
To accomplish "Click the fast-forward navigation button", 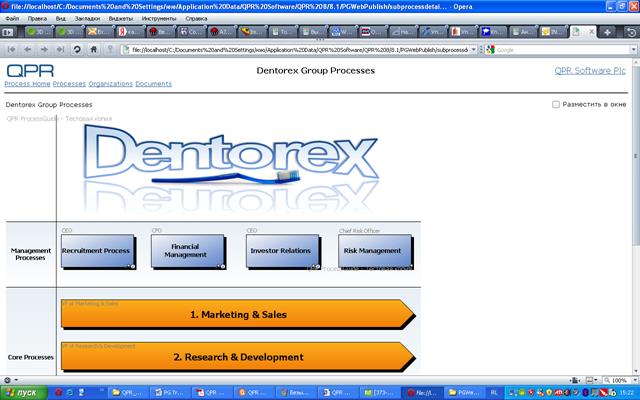I will coord(60,49).
